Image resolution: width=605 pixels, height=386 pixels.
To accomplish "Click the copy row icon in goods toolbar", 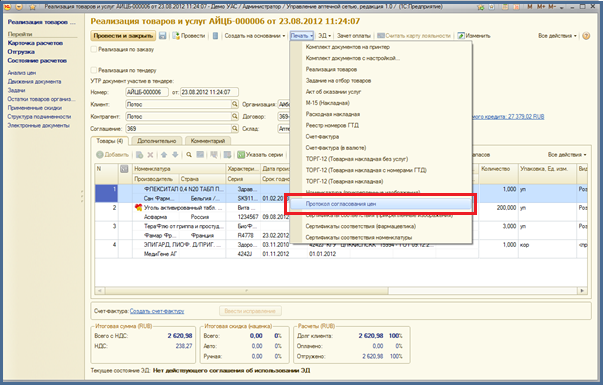I will [x=139, y=155].
